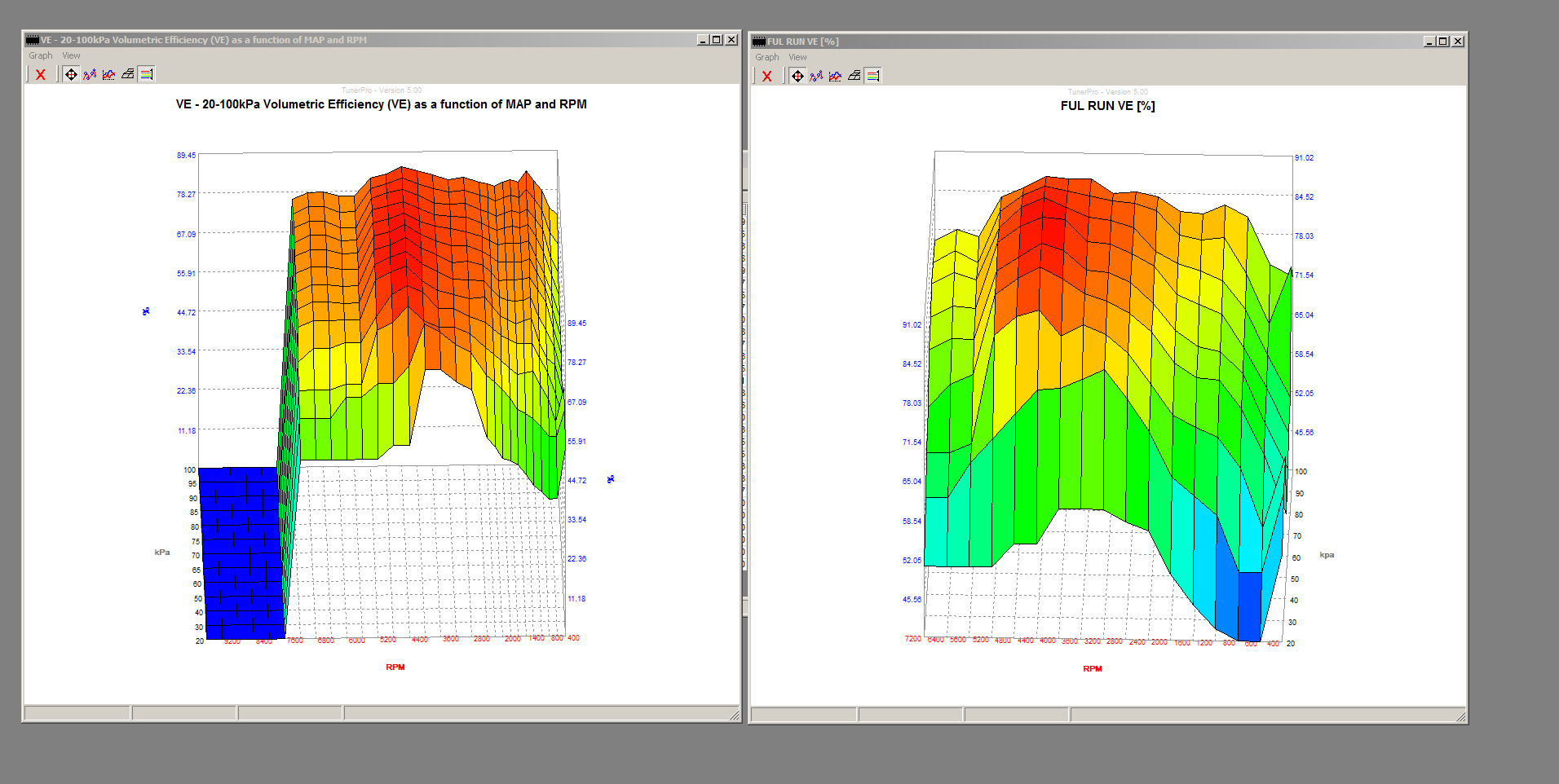Click red X icon in FUL RUN VE toolbar
1559x784 pixels.
766,76
